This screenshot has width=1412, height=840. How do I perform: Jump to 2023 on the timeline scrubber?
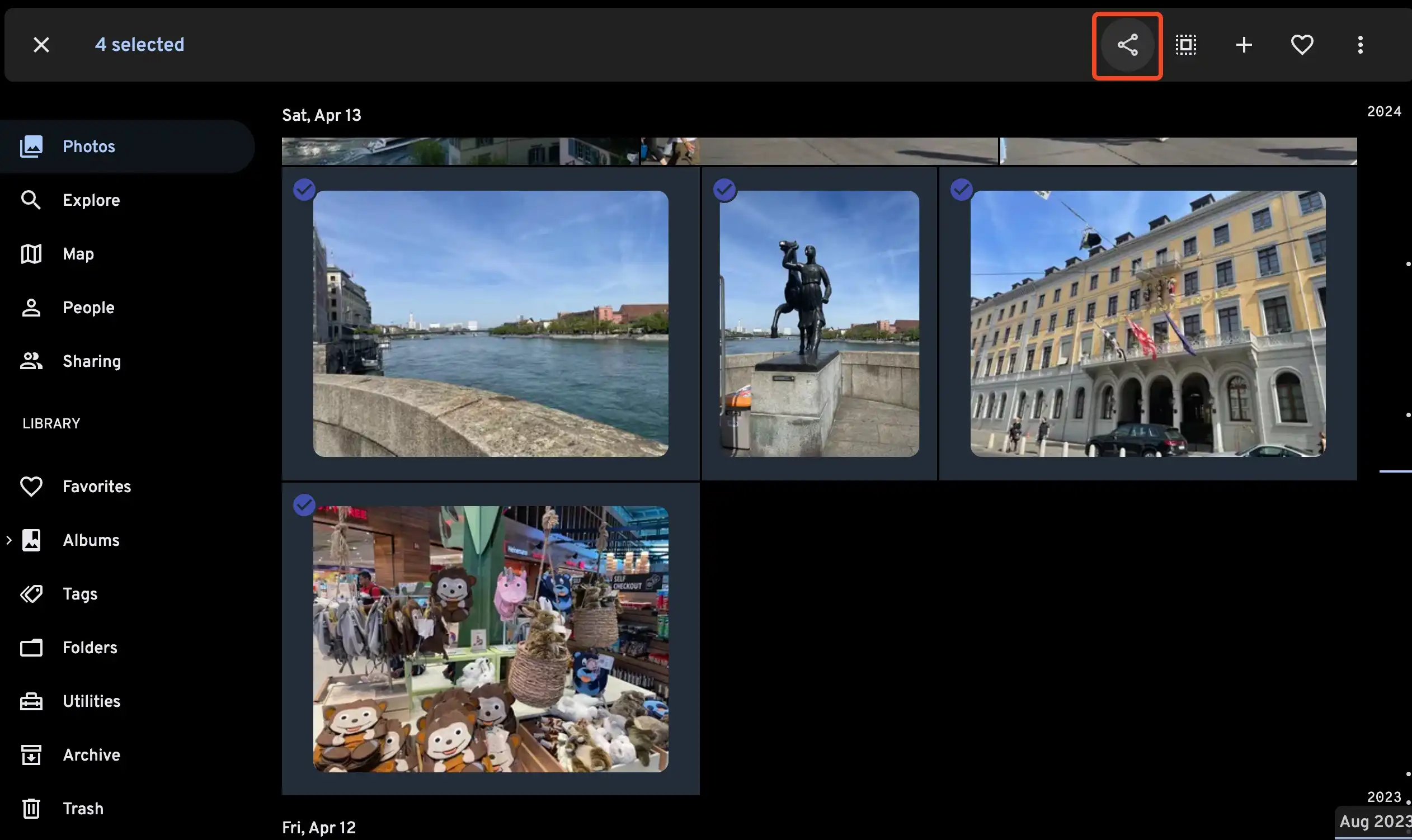coord(1383,797)
